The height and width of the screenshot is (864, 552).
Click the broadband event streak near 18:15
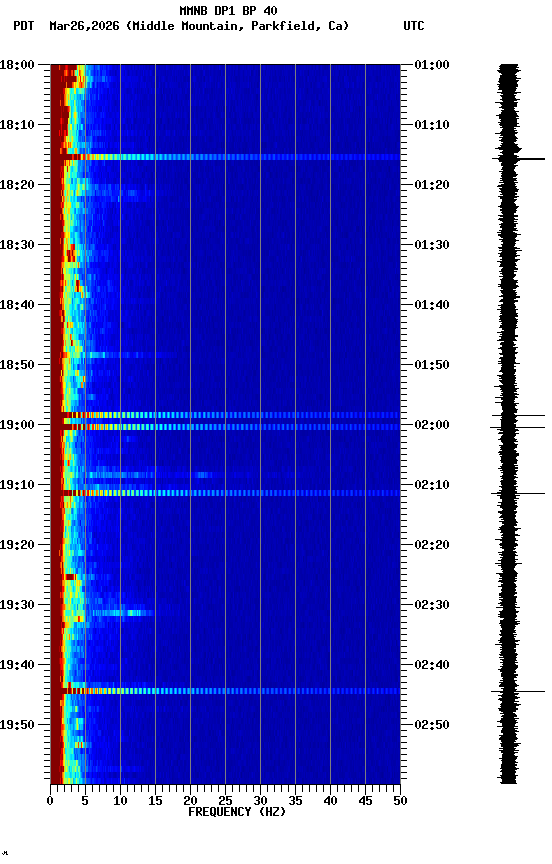[225, 157]
